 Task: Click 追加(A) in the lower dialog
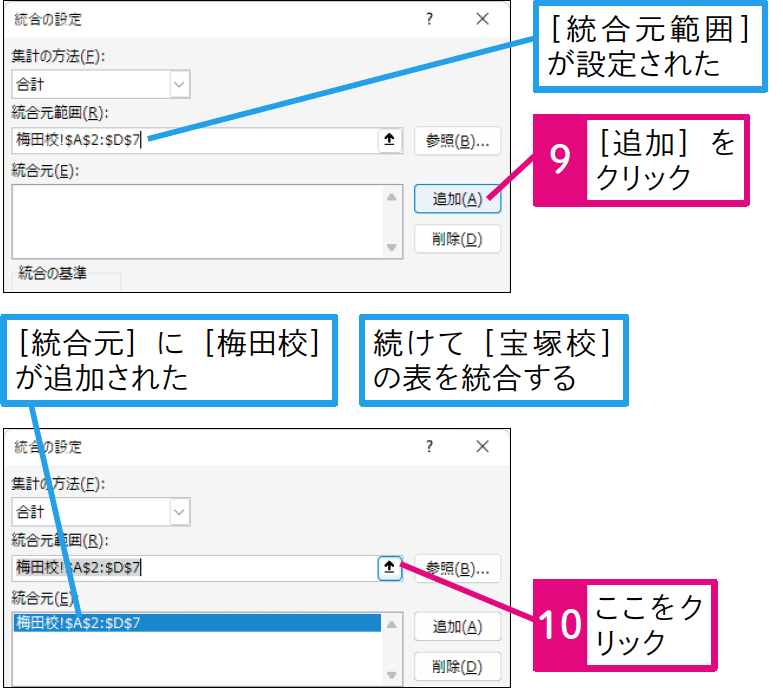click(457, 627)
